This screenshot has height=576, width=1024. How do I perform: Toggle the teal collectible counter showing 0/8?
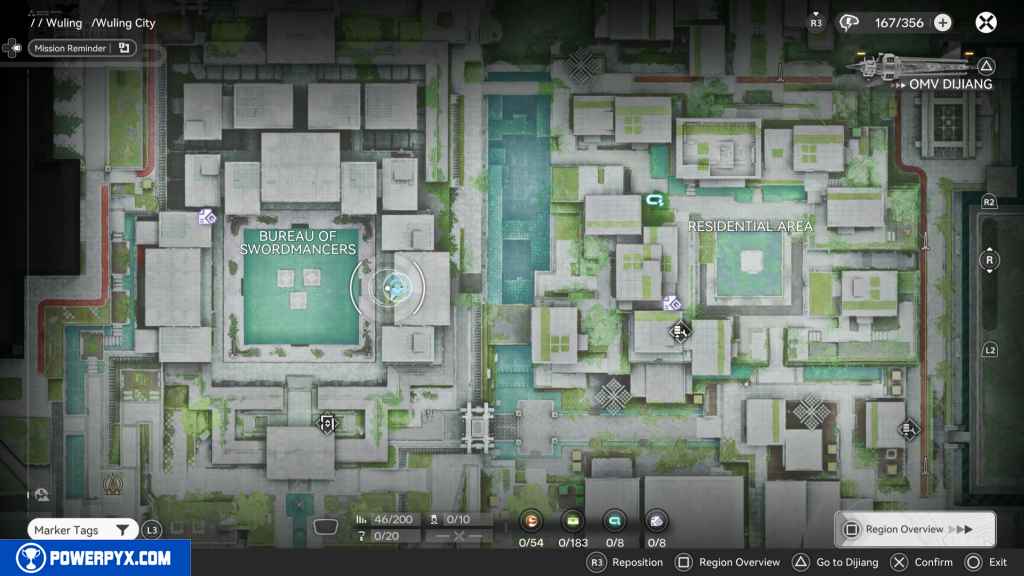point(614,520)
